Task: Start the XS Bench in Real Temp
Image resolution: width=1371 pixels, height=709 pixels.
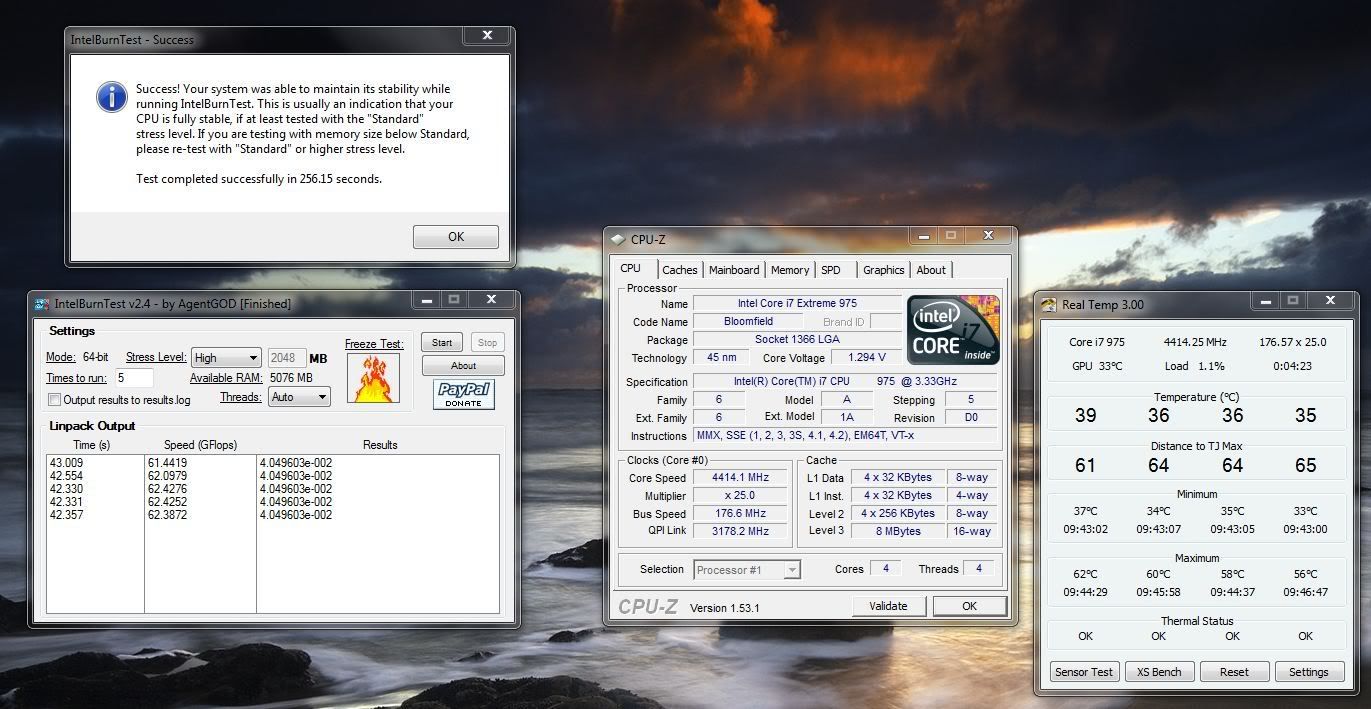Action: (1159, 672)
